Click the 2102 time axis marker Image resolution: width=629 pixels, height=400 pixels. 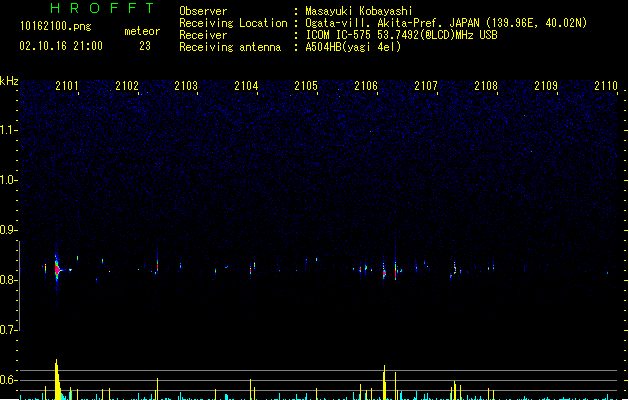point(127,86)
